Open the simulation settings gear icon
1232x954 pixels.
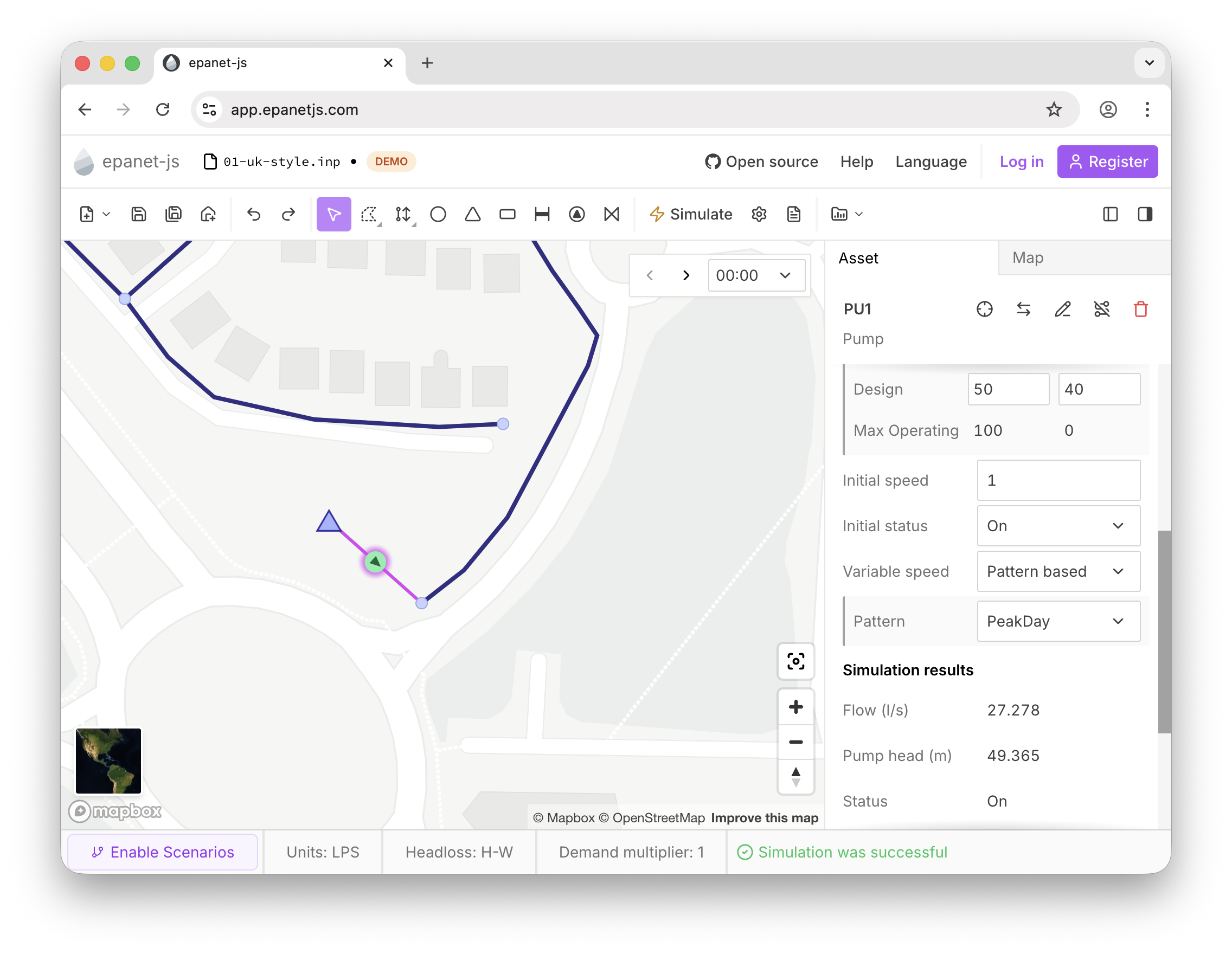pyautogui.click(x=759, y=214)
